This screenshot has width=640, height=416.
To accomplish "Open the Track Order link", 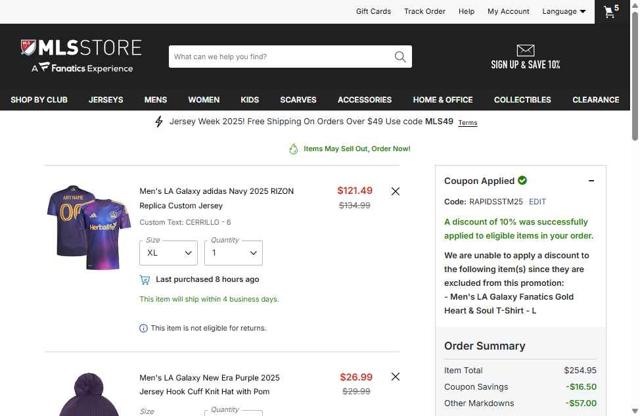I will (424, 12).
